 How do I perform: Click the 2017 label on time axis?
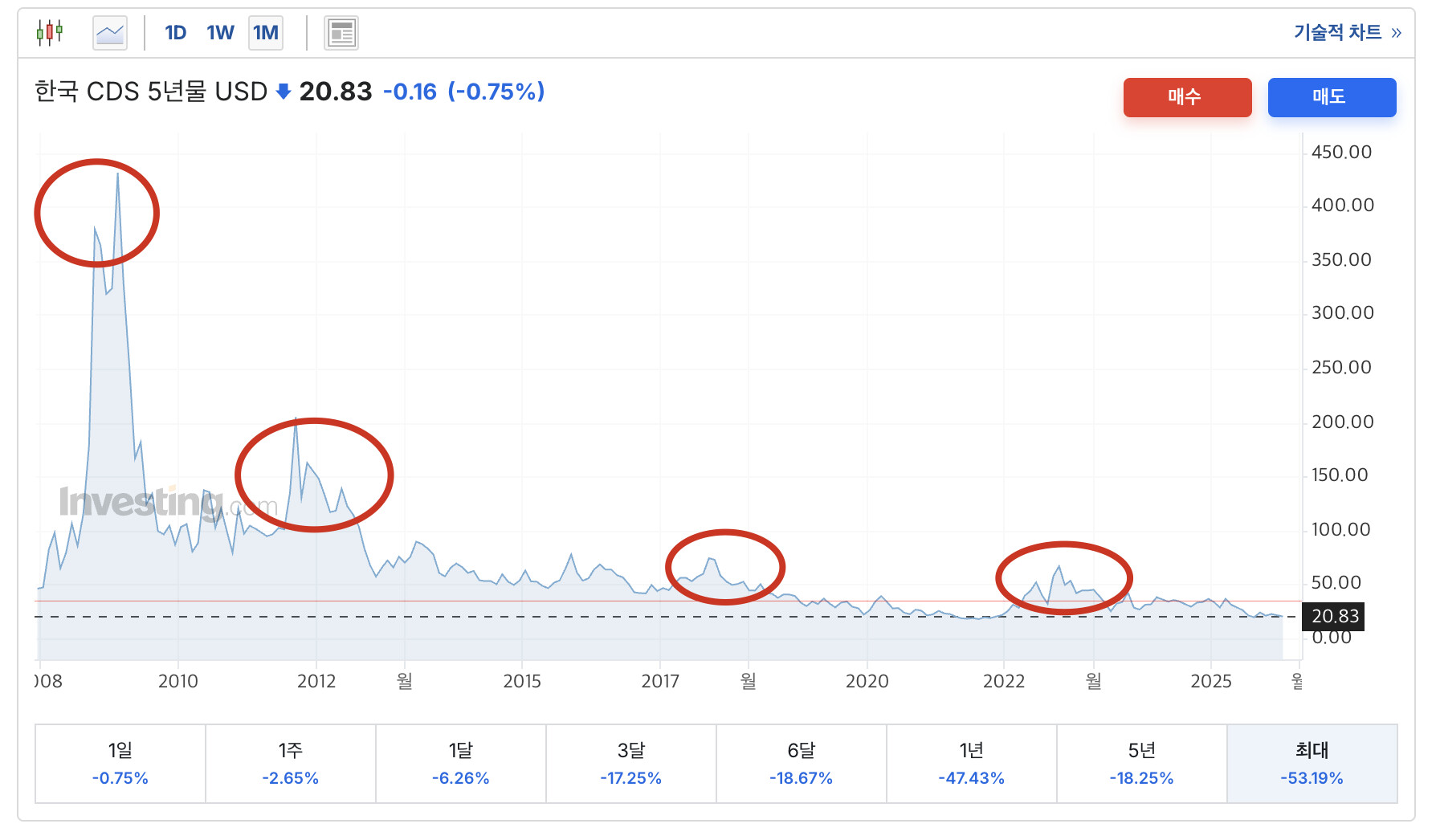point(660,681)
